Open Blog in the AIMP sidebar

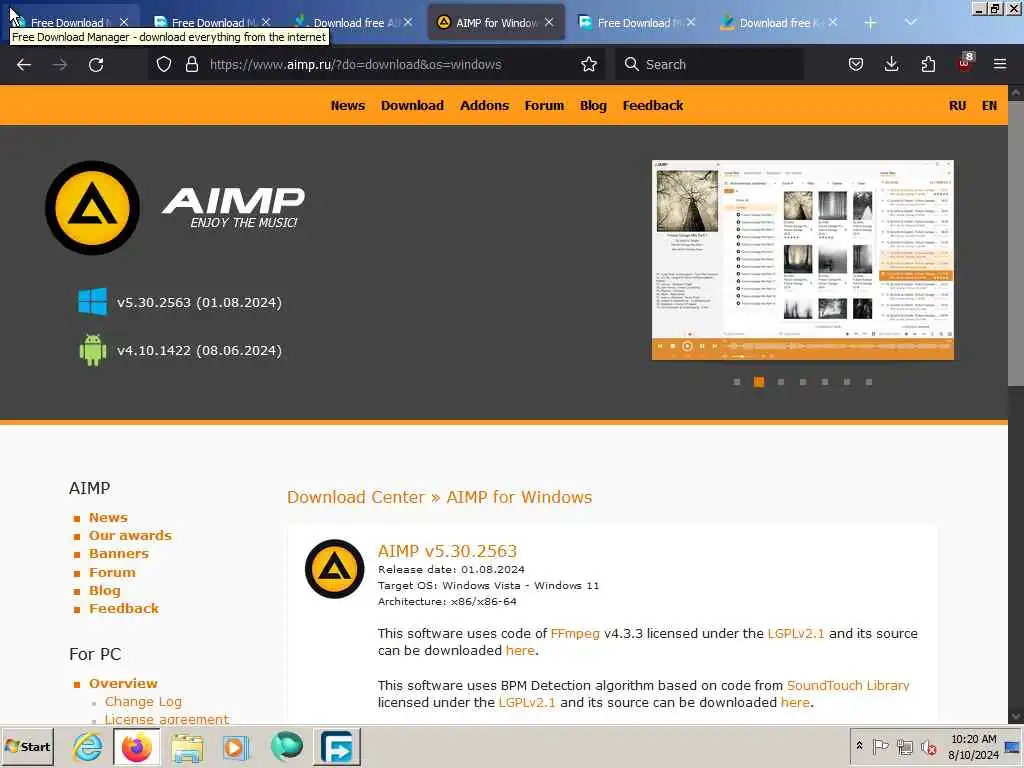point(104,590)
